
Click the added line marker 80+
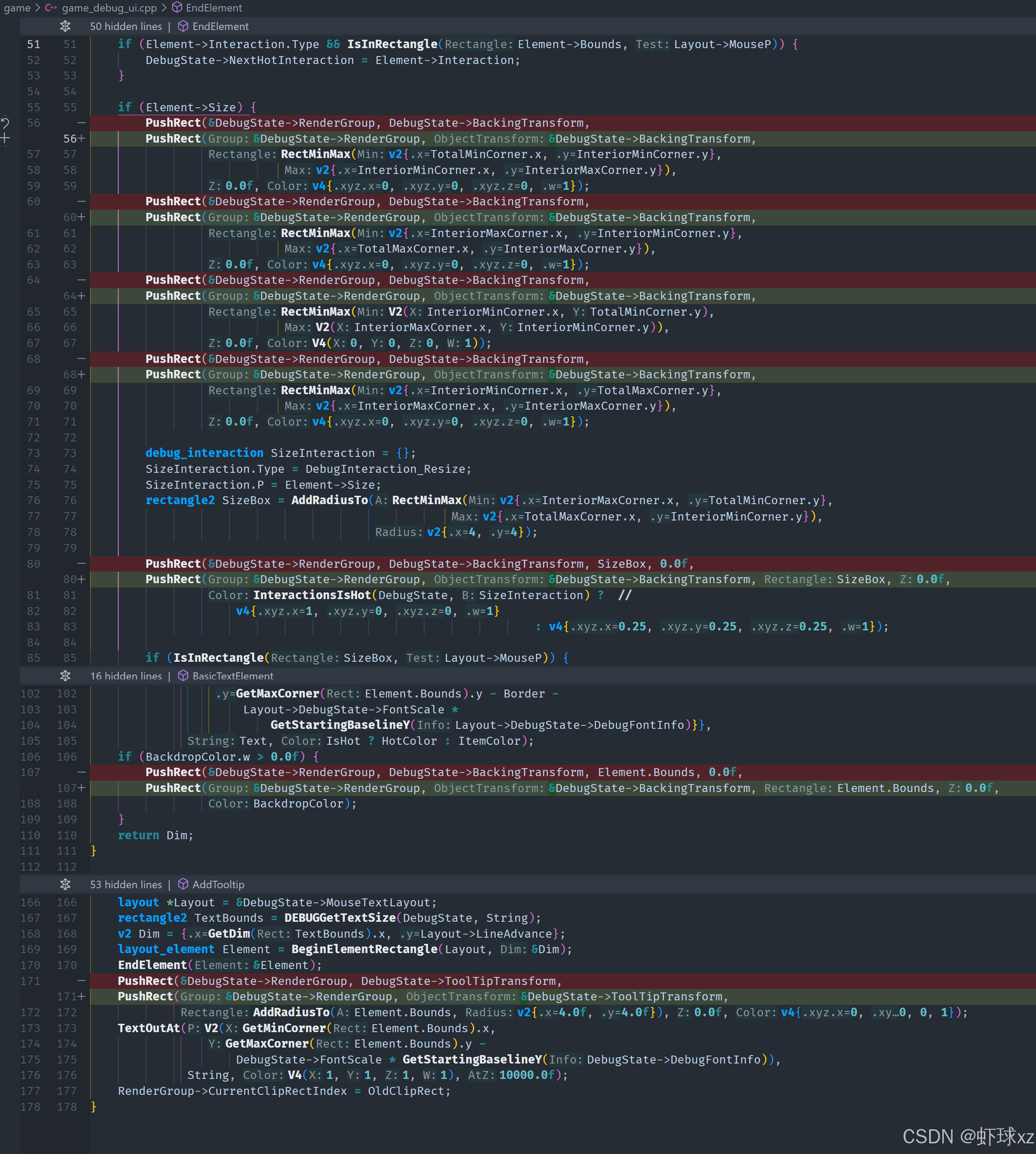(75, 579)
